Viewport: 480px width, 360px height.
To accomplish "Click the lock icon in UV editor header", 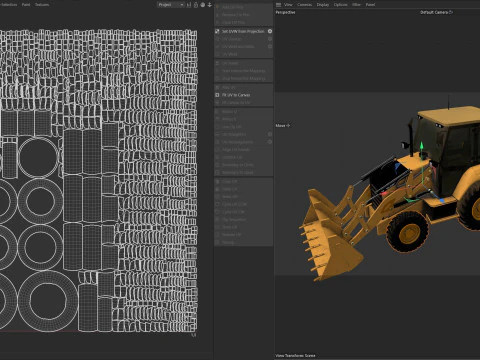I will (196, 5).
